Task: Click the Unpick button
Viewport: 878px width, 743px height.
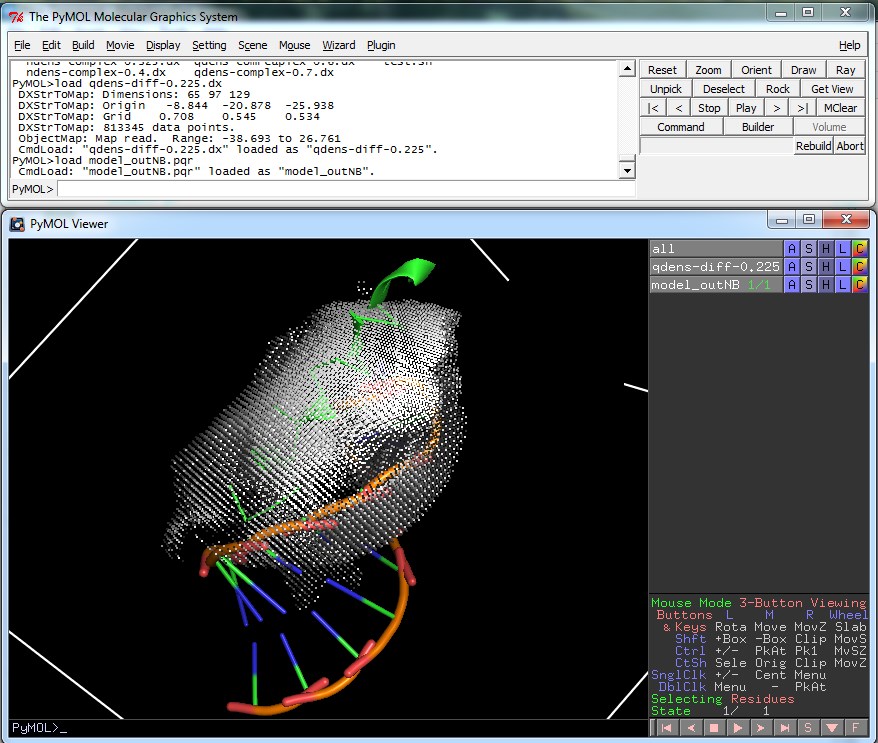Action: (666, 89)
